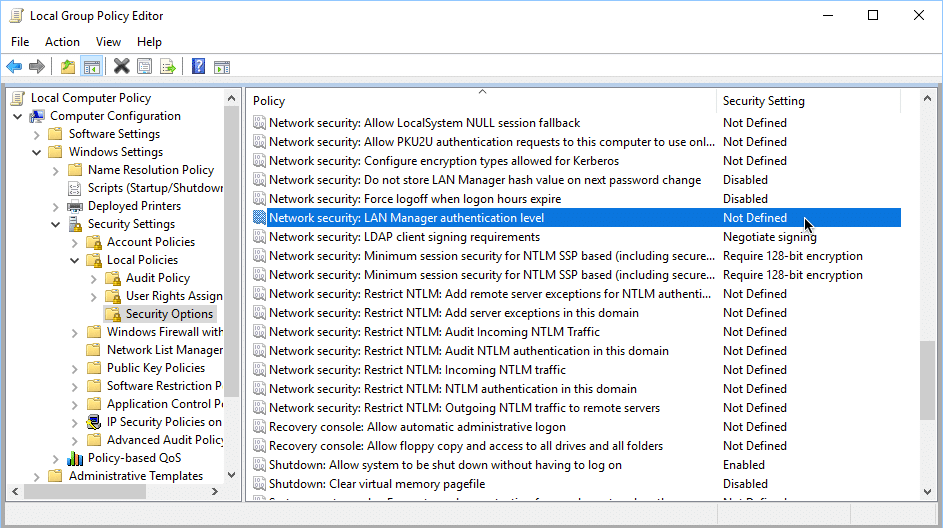Select Advanced Audit Policy Configuration item

pos(164,440)
